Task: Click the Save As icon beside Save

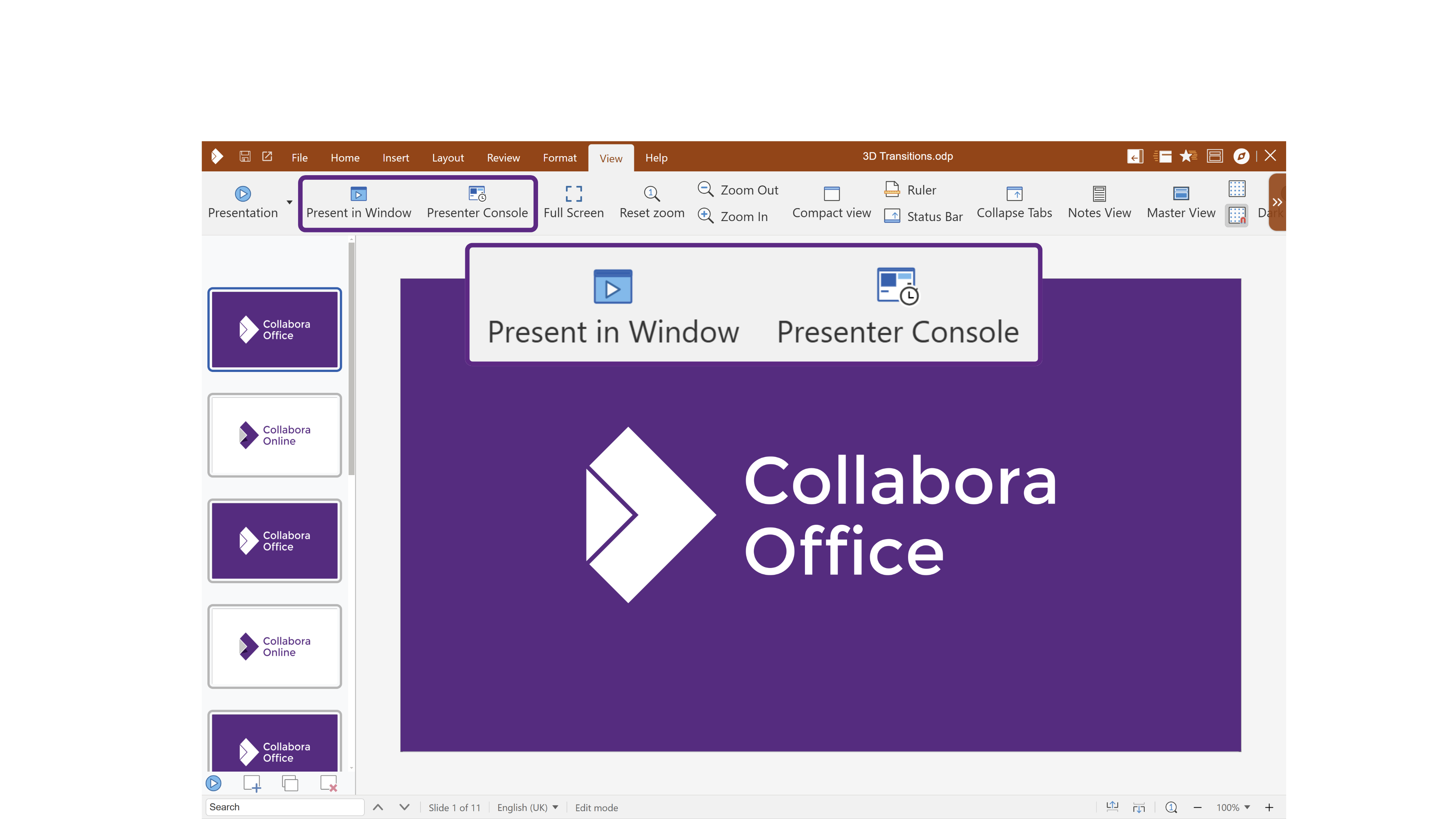Action: coord(267,157)
